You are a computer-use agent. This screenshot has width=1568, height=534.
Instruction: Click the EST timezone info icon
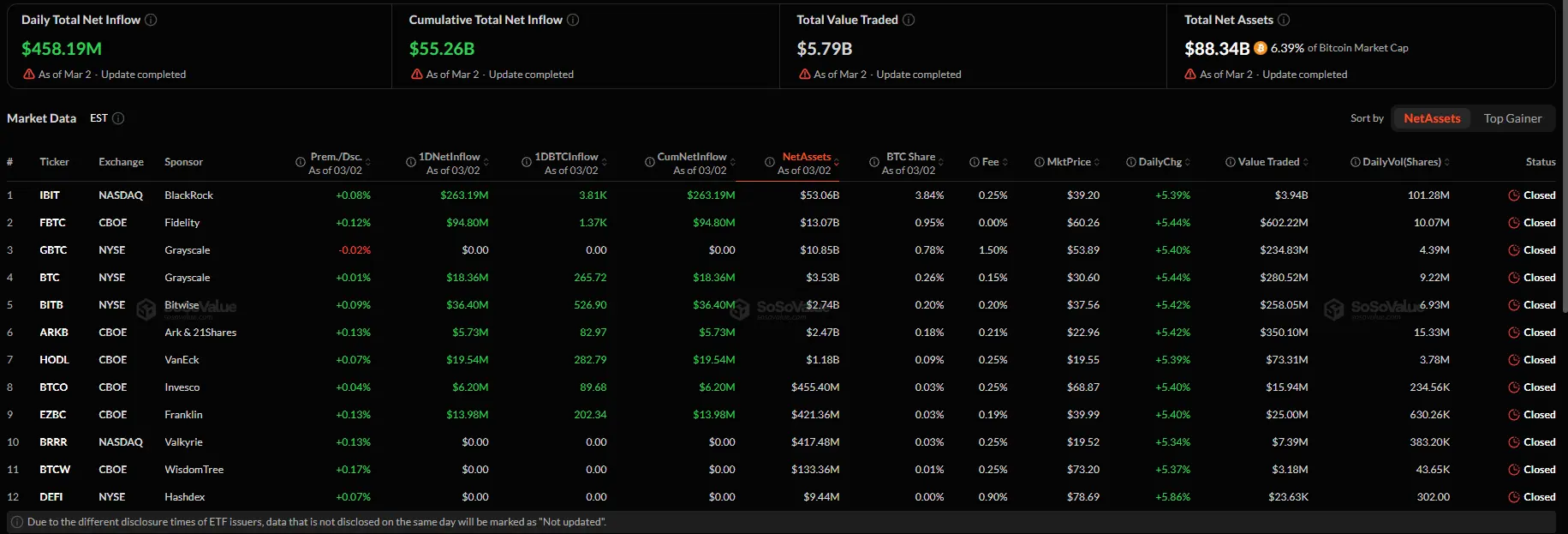(x=118, y=118)
